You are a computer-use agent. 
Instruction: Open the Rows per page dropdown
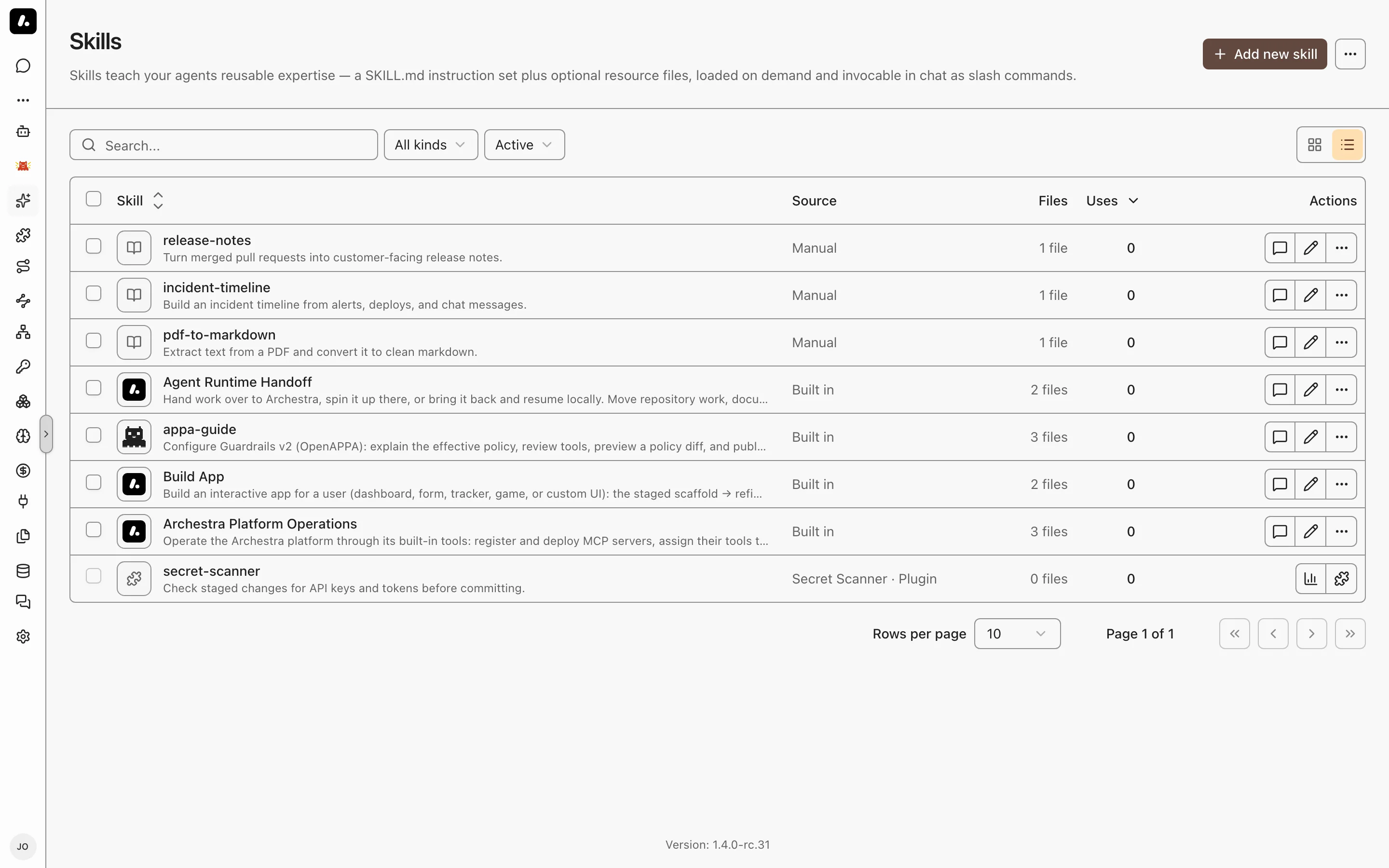point(1017,634)
